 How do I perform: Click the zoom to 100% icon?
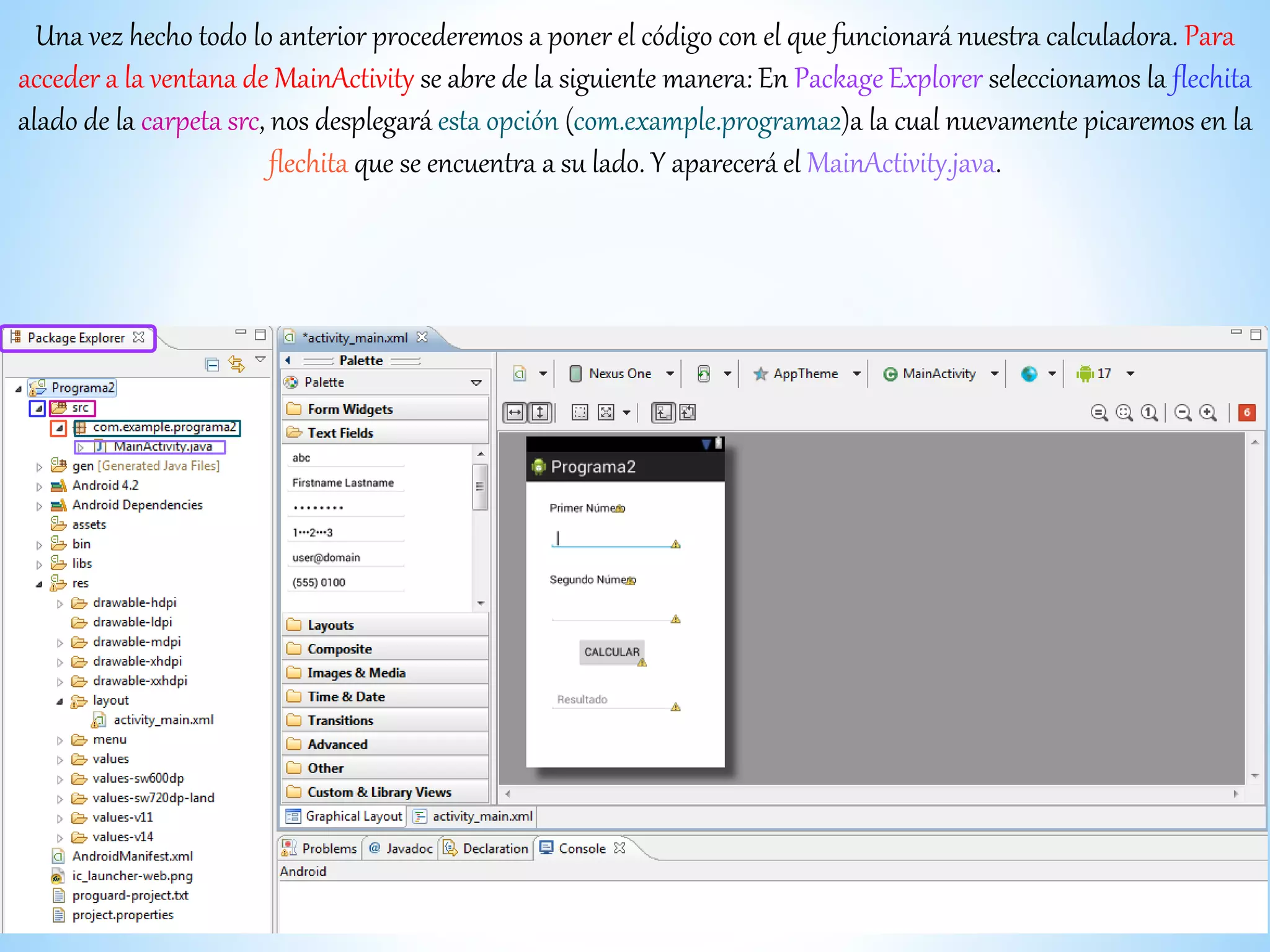(x=1149, y=413)
